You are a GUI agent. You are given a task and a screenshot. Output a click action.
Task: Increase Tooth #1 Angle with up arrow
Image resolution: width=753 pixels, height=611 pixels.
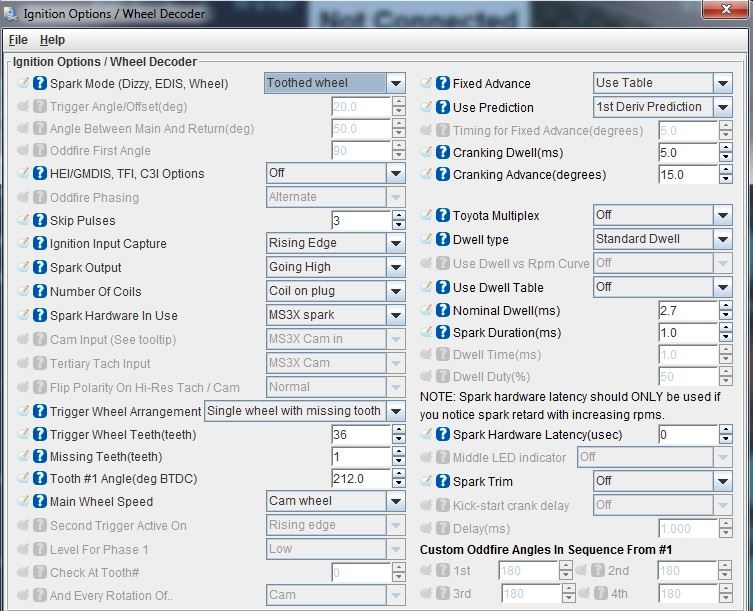(x=399, y=474)
